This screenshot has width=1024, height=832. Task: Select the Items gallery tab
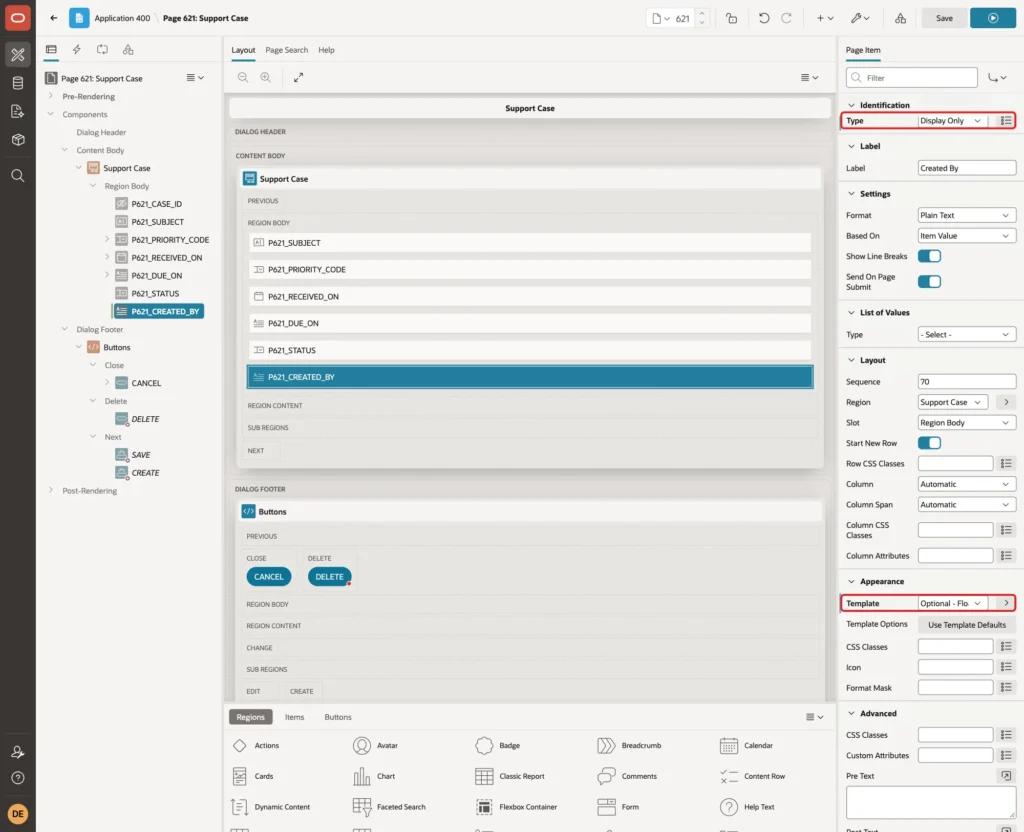pos(295,717)
